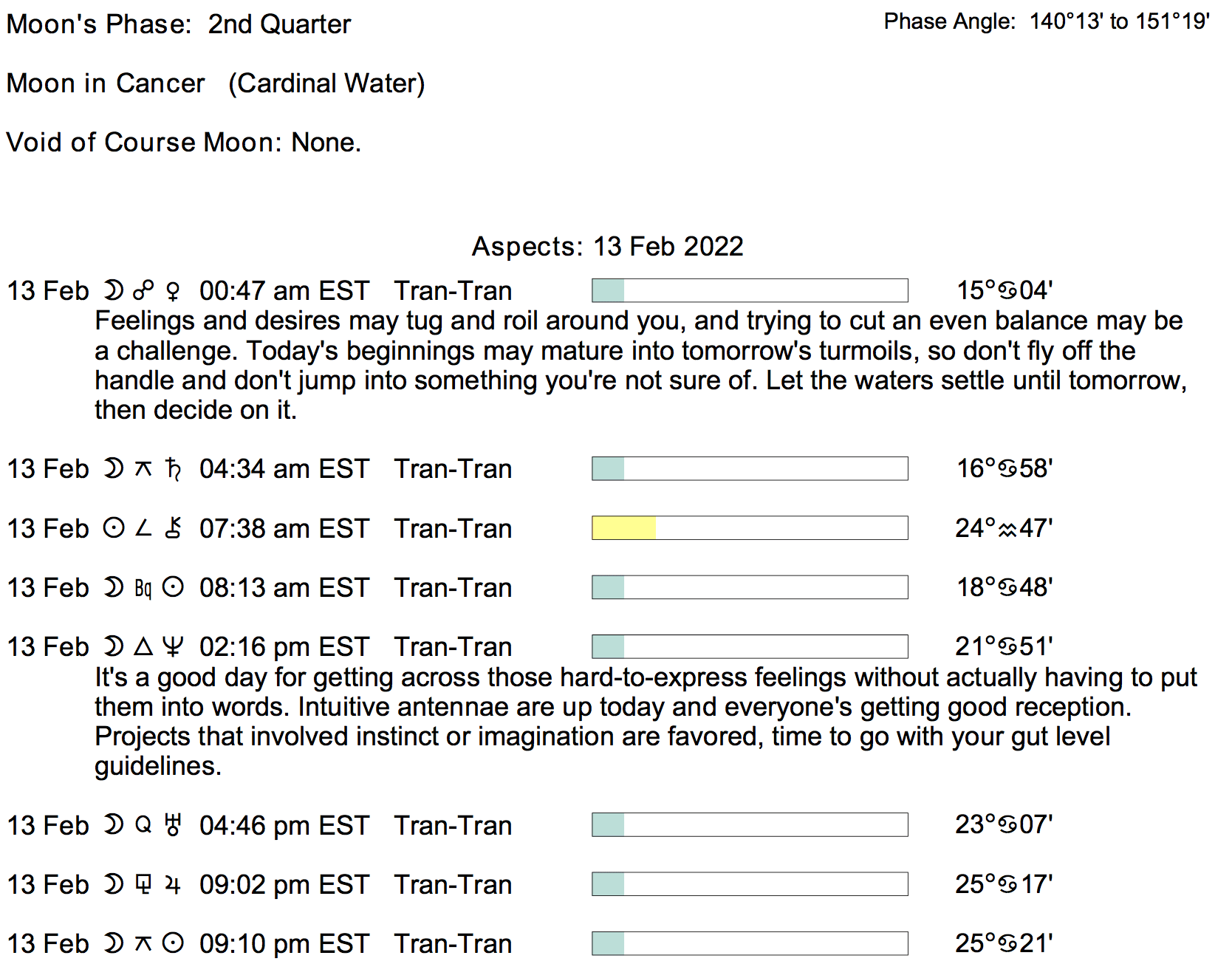This screenshot has height=978, width=1232.
Task: Select the opposition symbol in the 00:47 am row
Action: coord(143,291)
